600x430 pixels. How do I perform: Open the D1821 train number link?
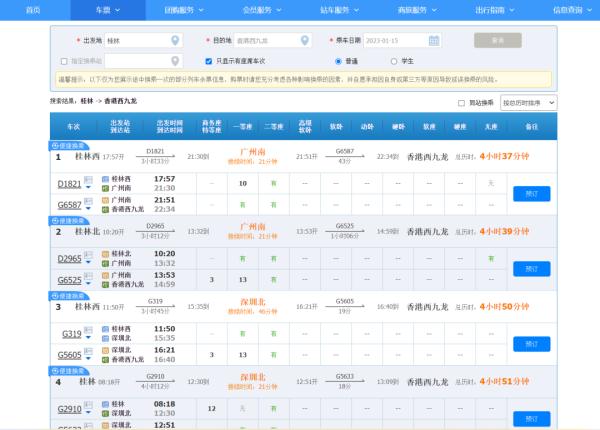[69, 184]
